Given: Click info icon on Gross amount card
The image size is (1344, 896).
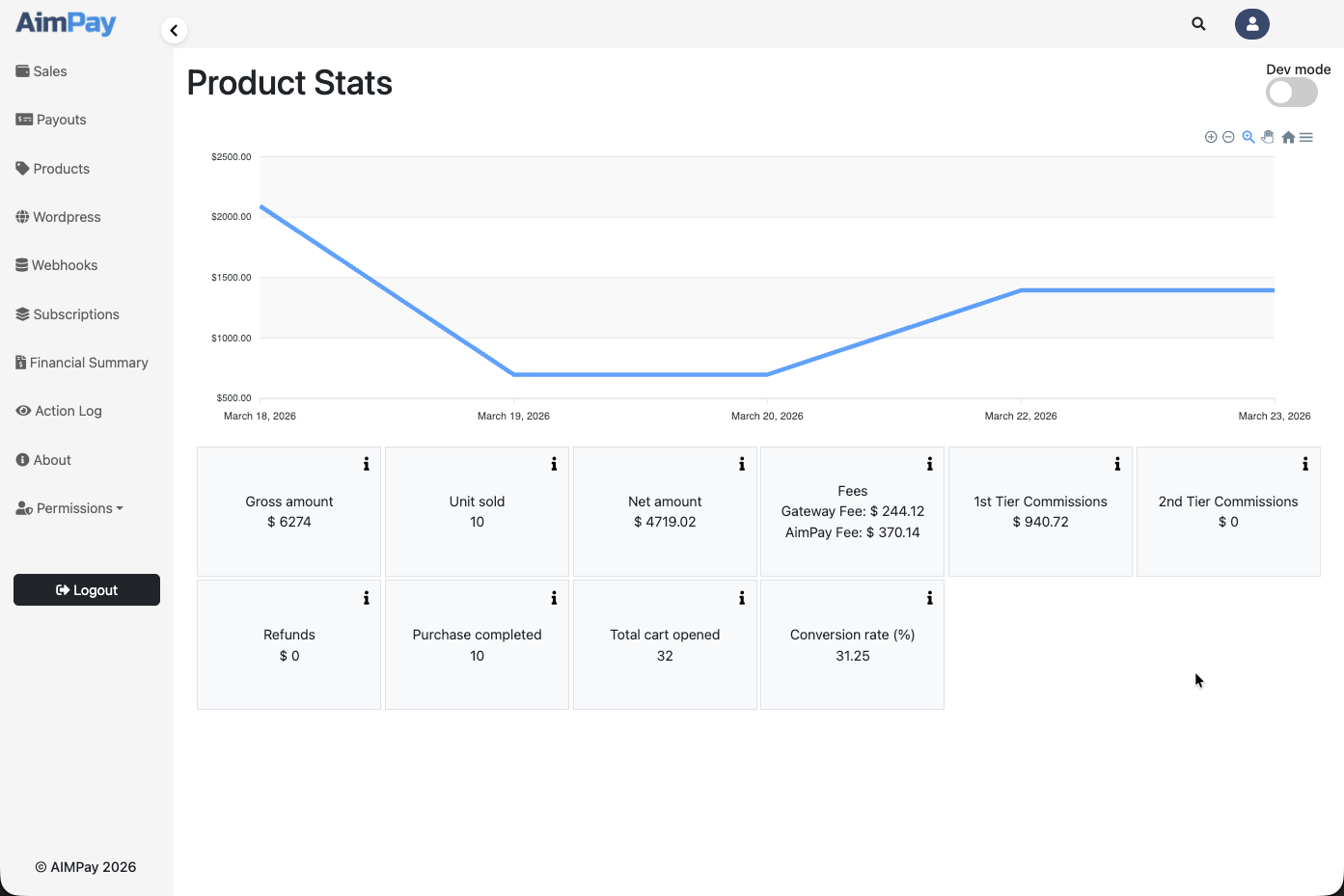Looking at the screenshot, I should (x=367, y=464).
